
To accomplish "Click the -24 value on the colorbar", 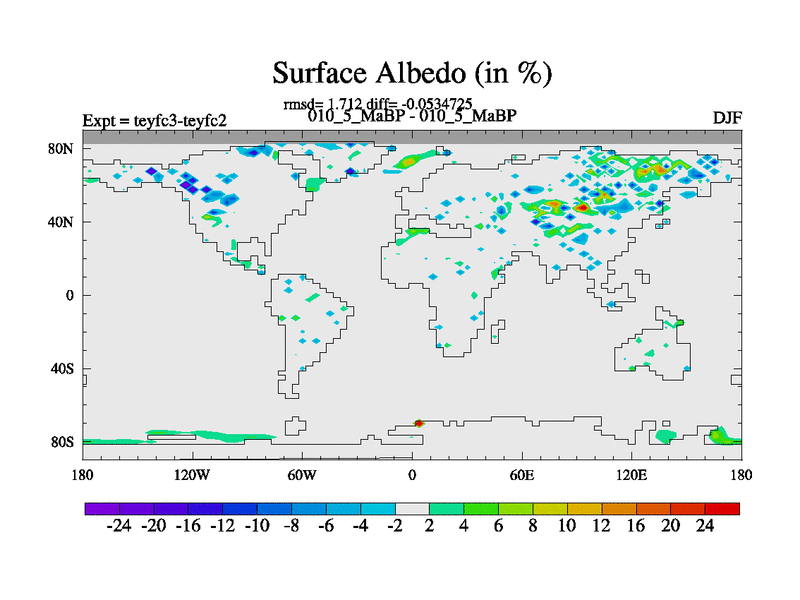I will 119,527.
